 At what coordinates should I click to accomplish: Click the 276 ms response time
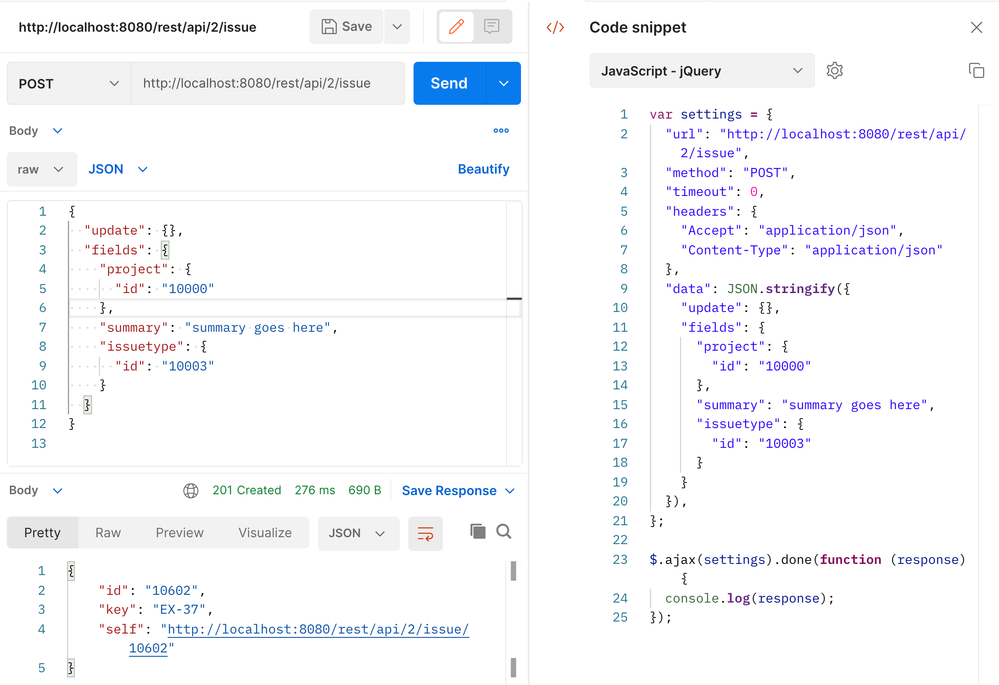315,491
